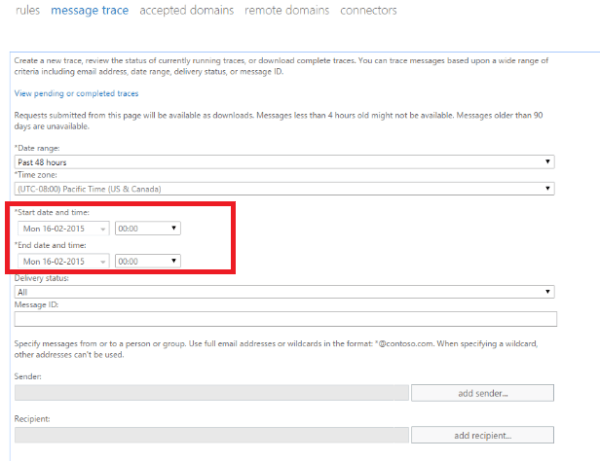600x461 pixels.
Task: Expand the Date range dropdown
Action: click(x=284, y=162)
